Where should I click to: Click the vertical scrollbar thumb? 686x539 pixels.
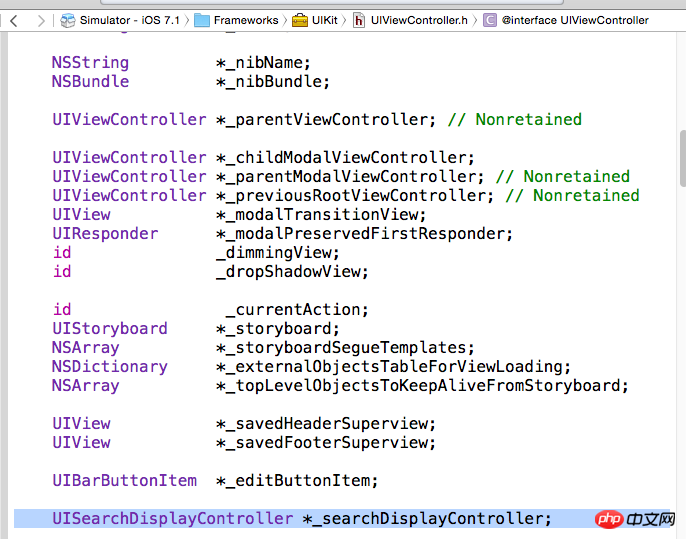click(x=682, y=158)
